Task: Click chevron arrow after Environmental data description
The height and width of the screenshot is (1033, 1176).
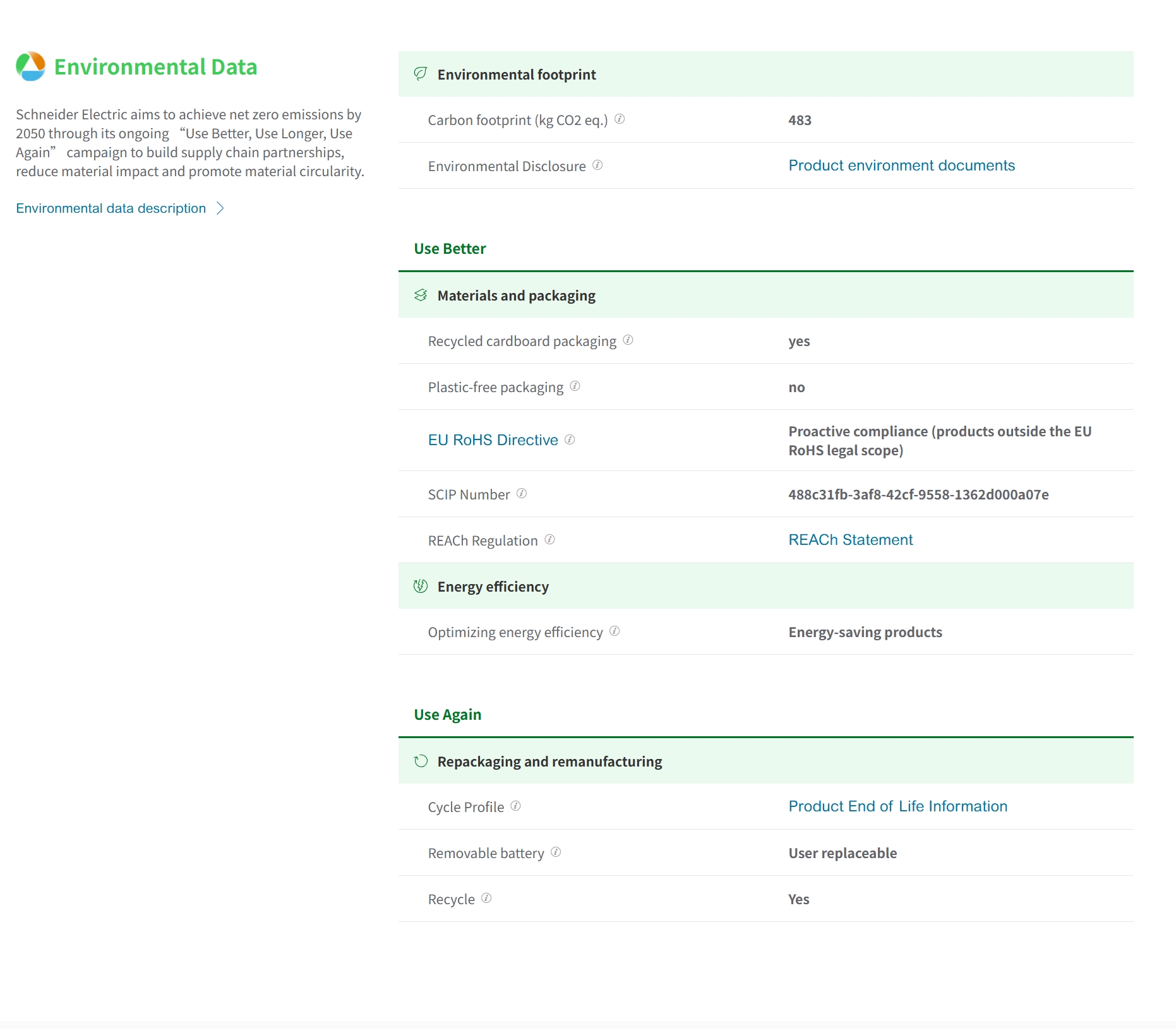Action: pyautogui.click(x=220, y=208)
